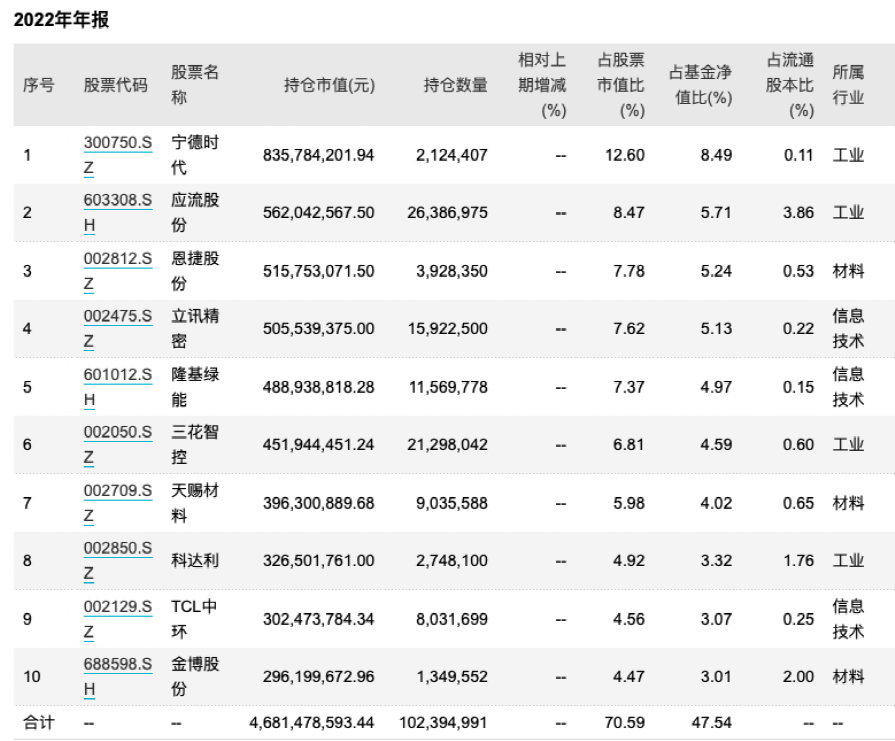Screen dimensions: 895x741
Task: Select stock name 应流股份
Action: 195,212
